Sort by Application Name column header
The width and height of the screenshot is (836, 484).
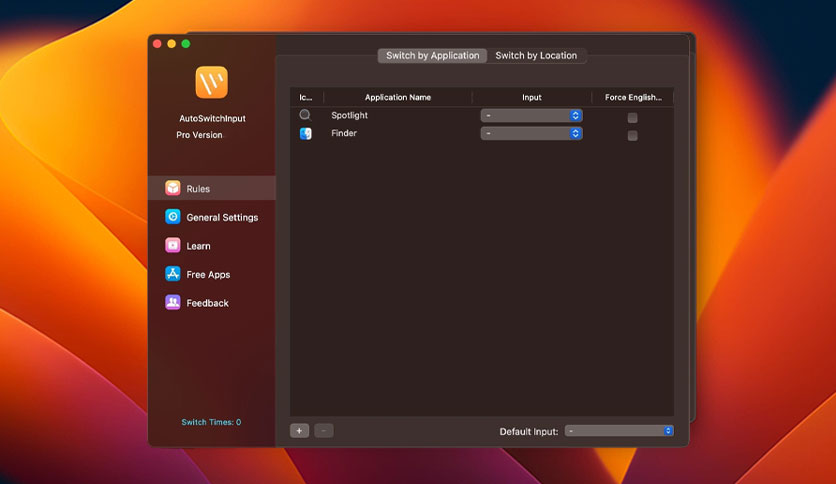tap(398, 98)
